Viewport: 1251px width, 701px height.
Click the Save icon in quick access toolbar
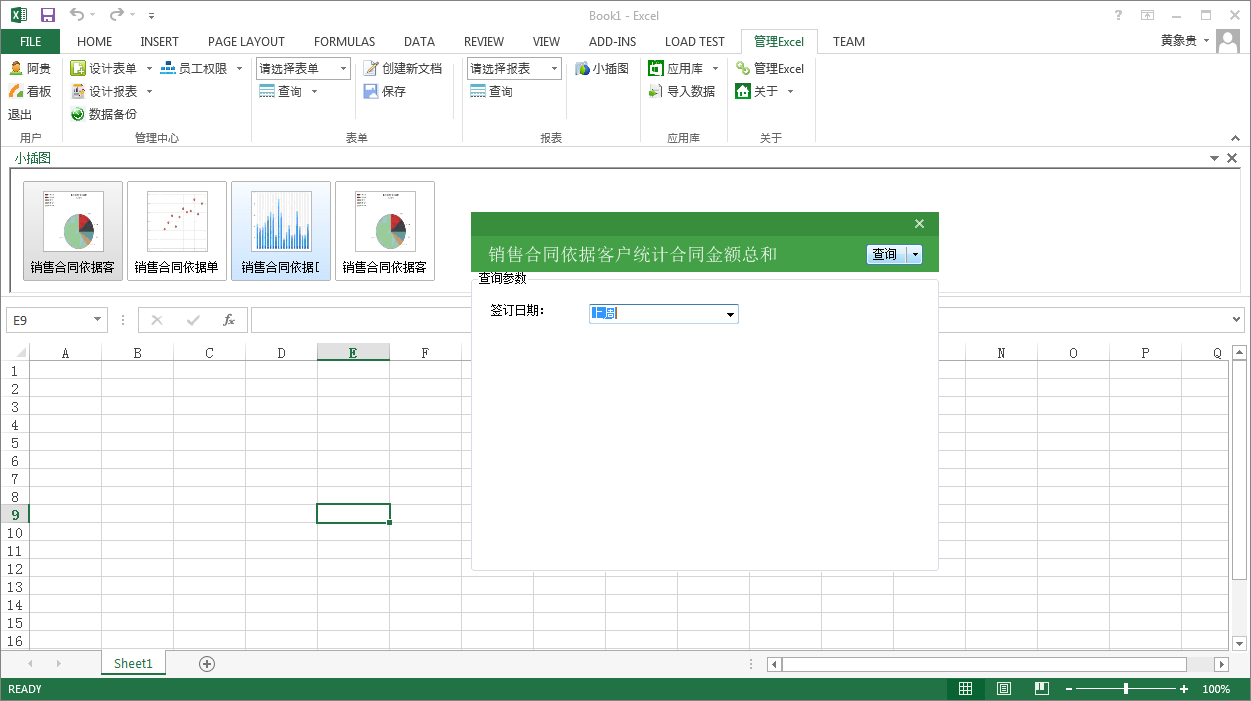point(48,15)
